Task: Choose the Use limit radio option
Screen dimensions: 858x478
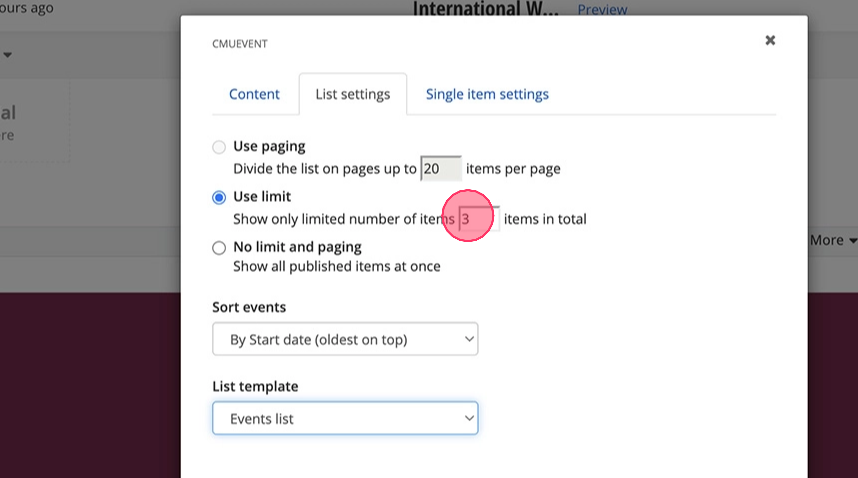Action: 219,197
